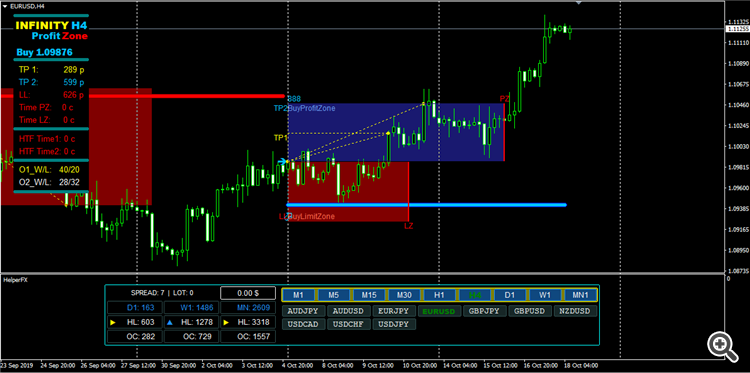Screen dimensions: 750x373
Task: Click the yellow arrow beside HL: 603
Action: pyautogui.click(x=113, y=323)
